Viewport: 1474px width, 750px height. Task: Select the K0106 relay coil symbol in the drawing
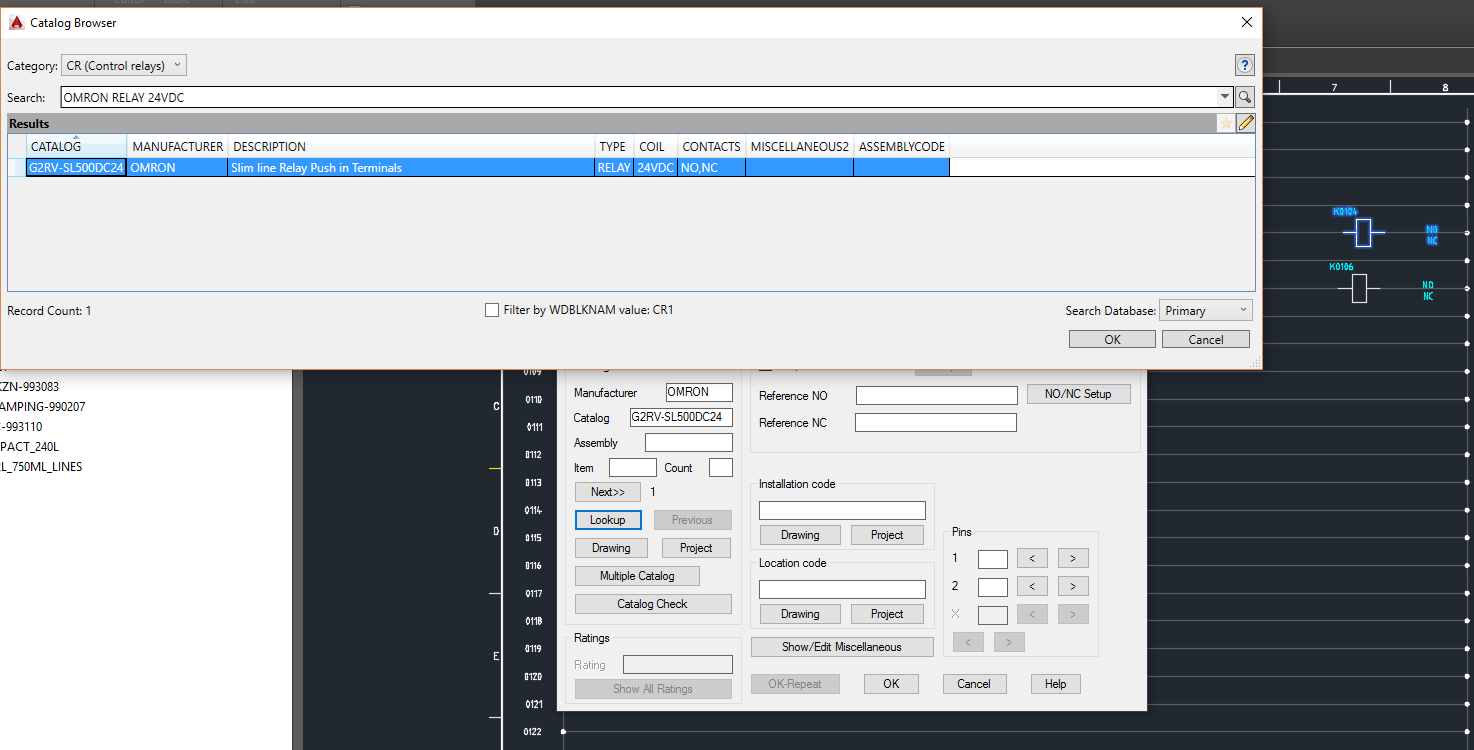pyautogui.click(x=1359, y=288)
